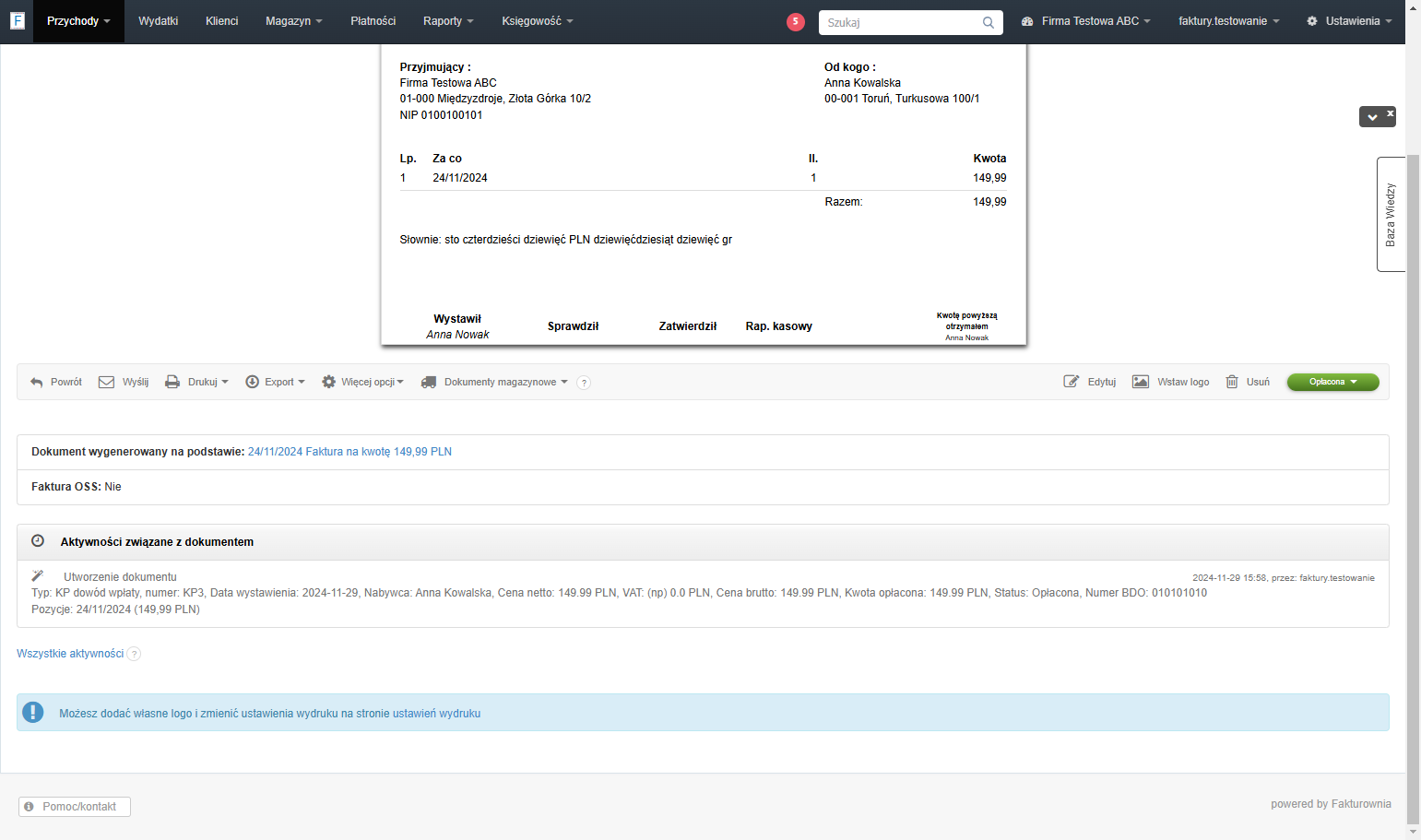
Task: Open Wszystkie aktywności link
Action: point(70,654)
